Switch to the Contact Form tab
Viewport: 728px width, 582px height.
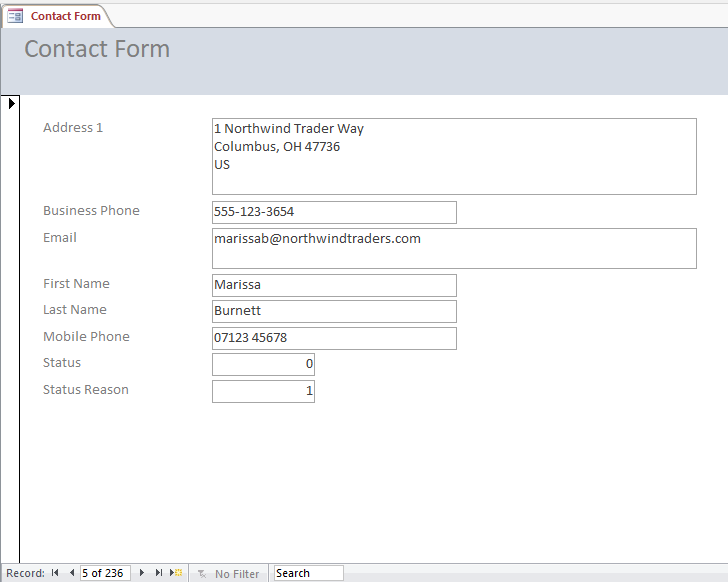pos(65,16)
